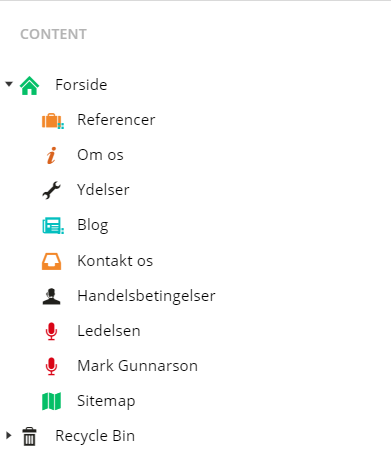Open the Mark Gunnarson content node

point(137,366)
